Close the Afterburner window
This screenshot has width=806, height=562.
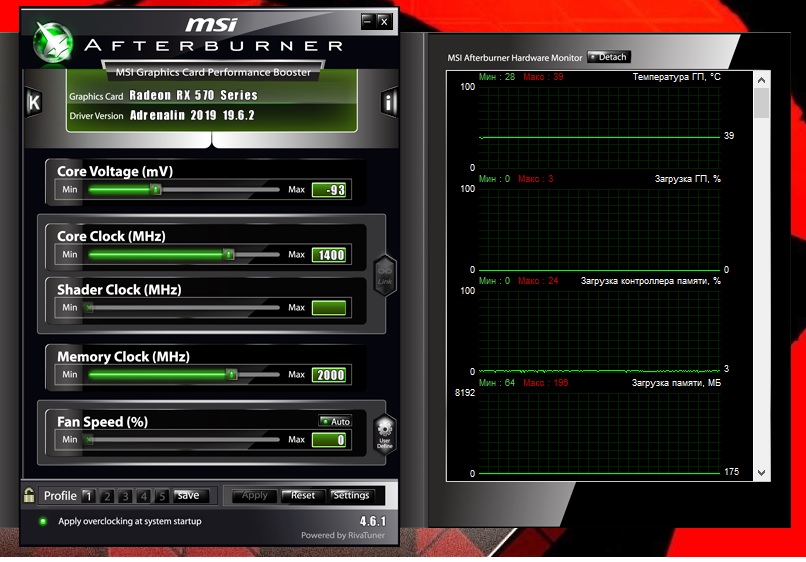pos(384,21)
